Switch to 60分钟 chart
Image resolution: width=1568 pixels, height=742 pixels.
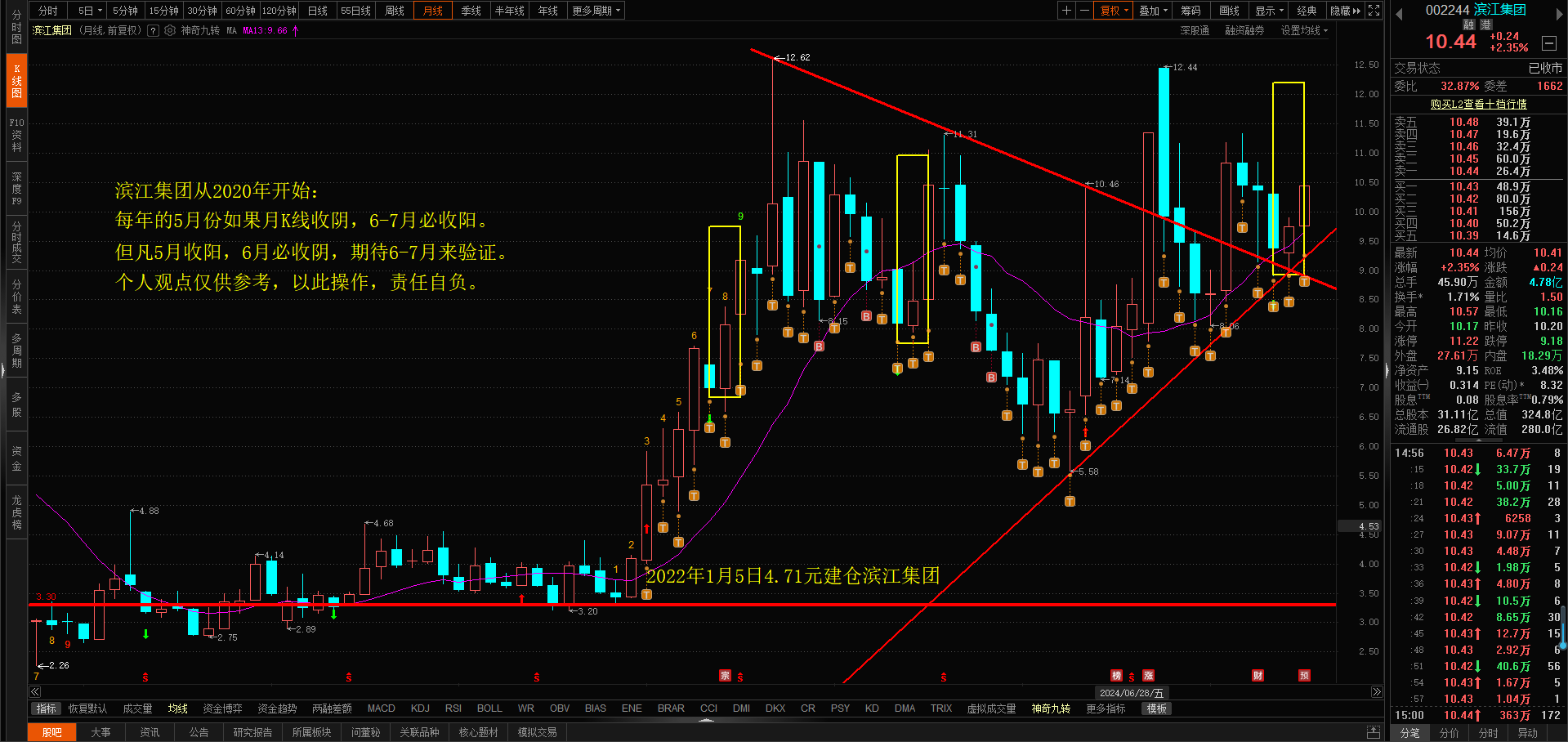(240, 11)
